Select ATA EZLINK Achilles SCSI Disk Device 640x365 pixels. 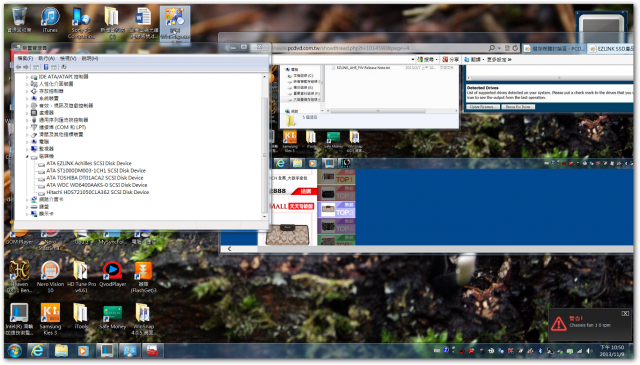[x=89, y=163]
